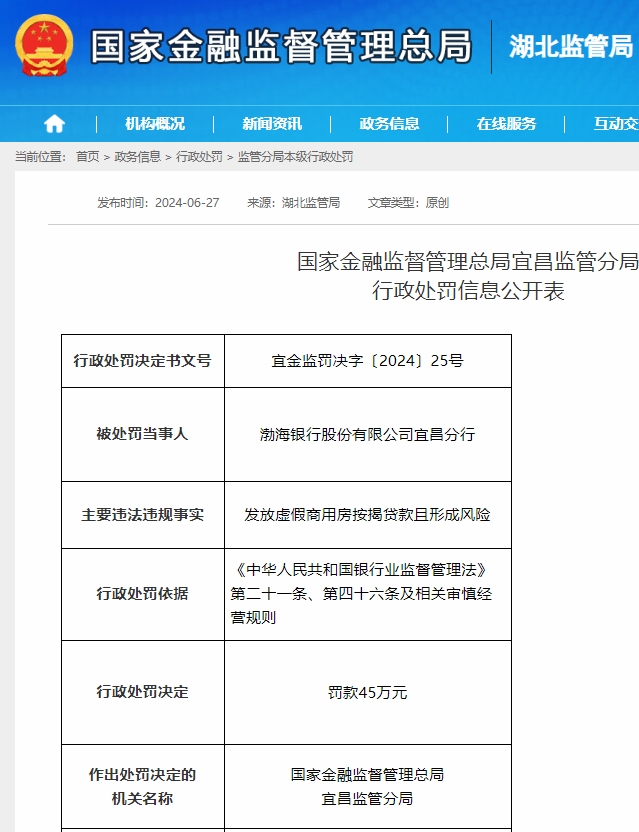Click 国家金融监督管理总局 site title
Viewport: 639px width, 832px height.
pos(281,46)
